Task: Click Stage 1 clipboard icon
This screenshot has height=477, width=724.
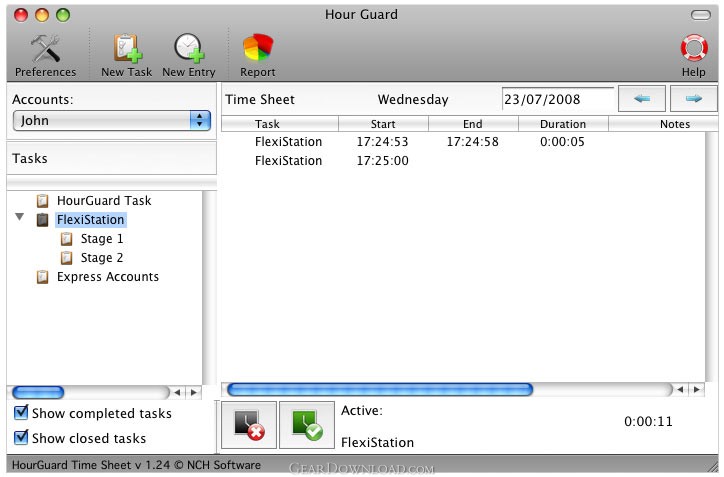Action: 66,239
